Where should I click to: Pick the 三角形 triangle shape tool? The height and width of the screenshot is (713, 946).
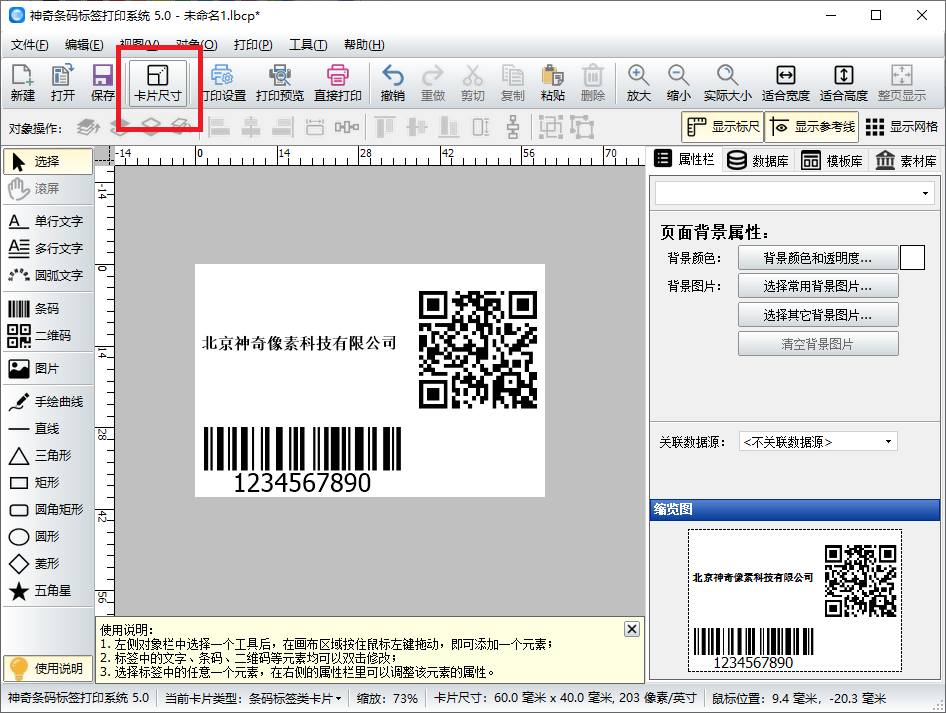tap(48, 455)
